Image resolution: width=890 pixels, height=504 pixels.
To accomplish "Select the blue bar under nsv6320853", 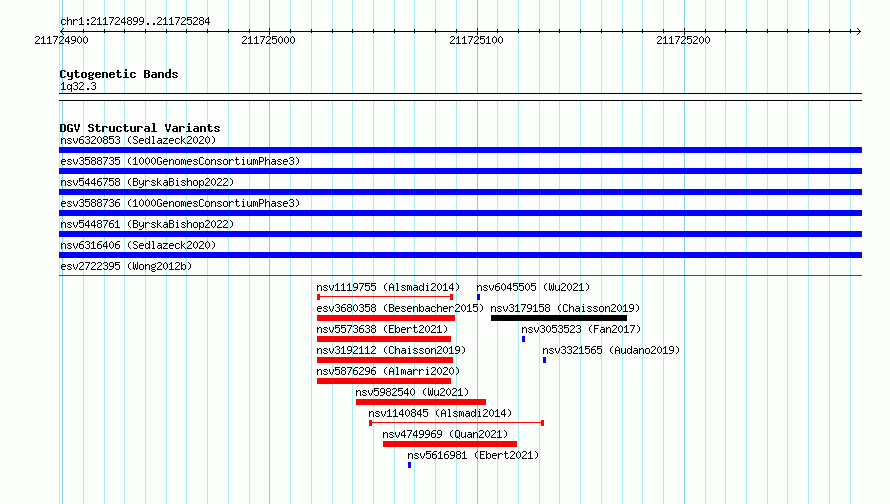I will 460,150.
